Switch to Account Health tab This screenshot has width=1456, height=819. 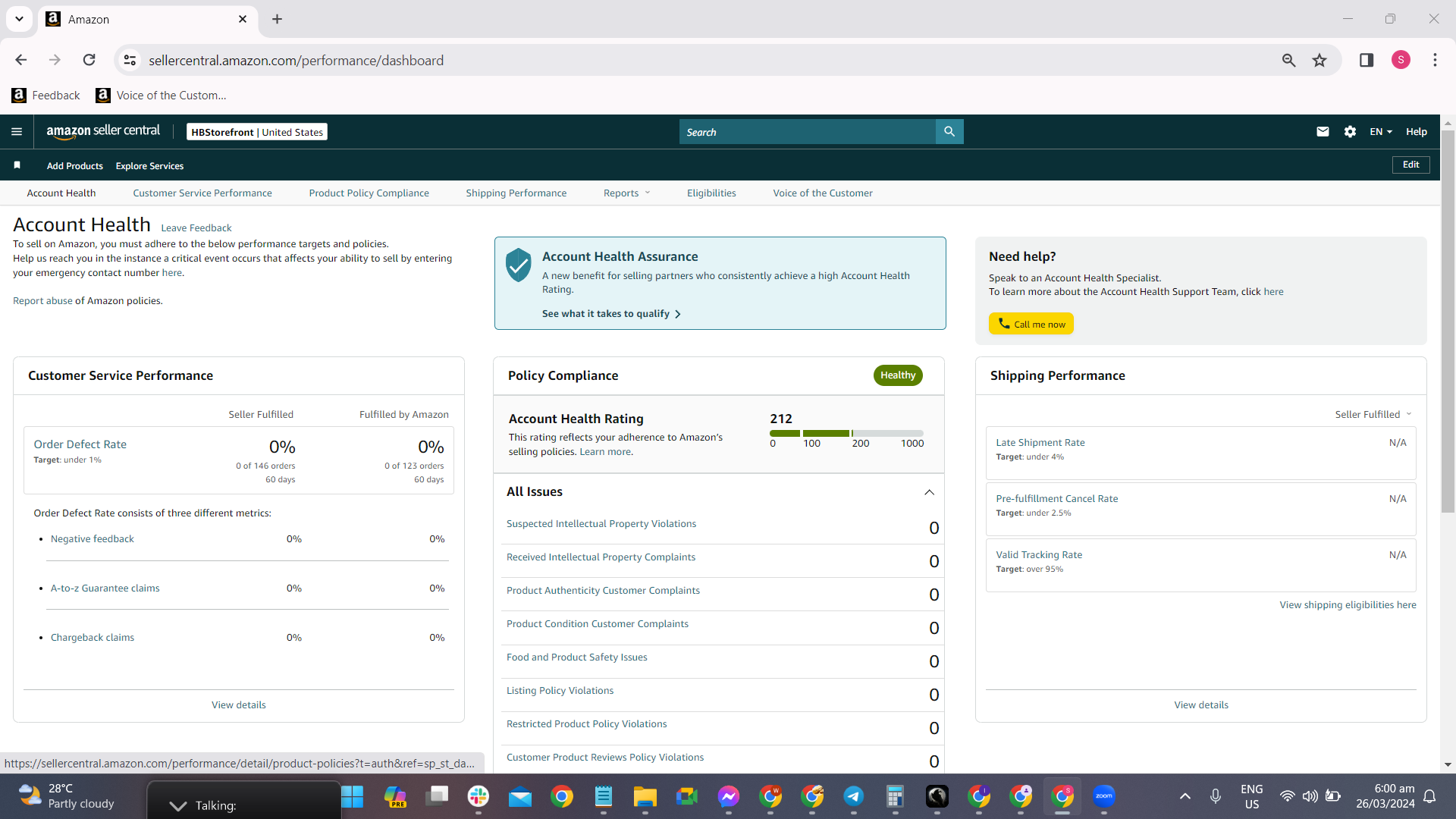point(61,193)
